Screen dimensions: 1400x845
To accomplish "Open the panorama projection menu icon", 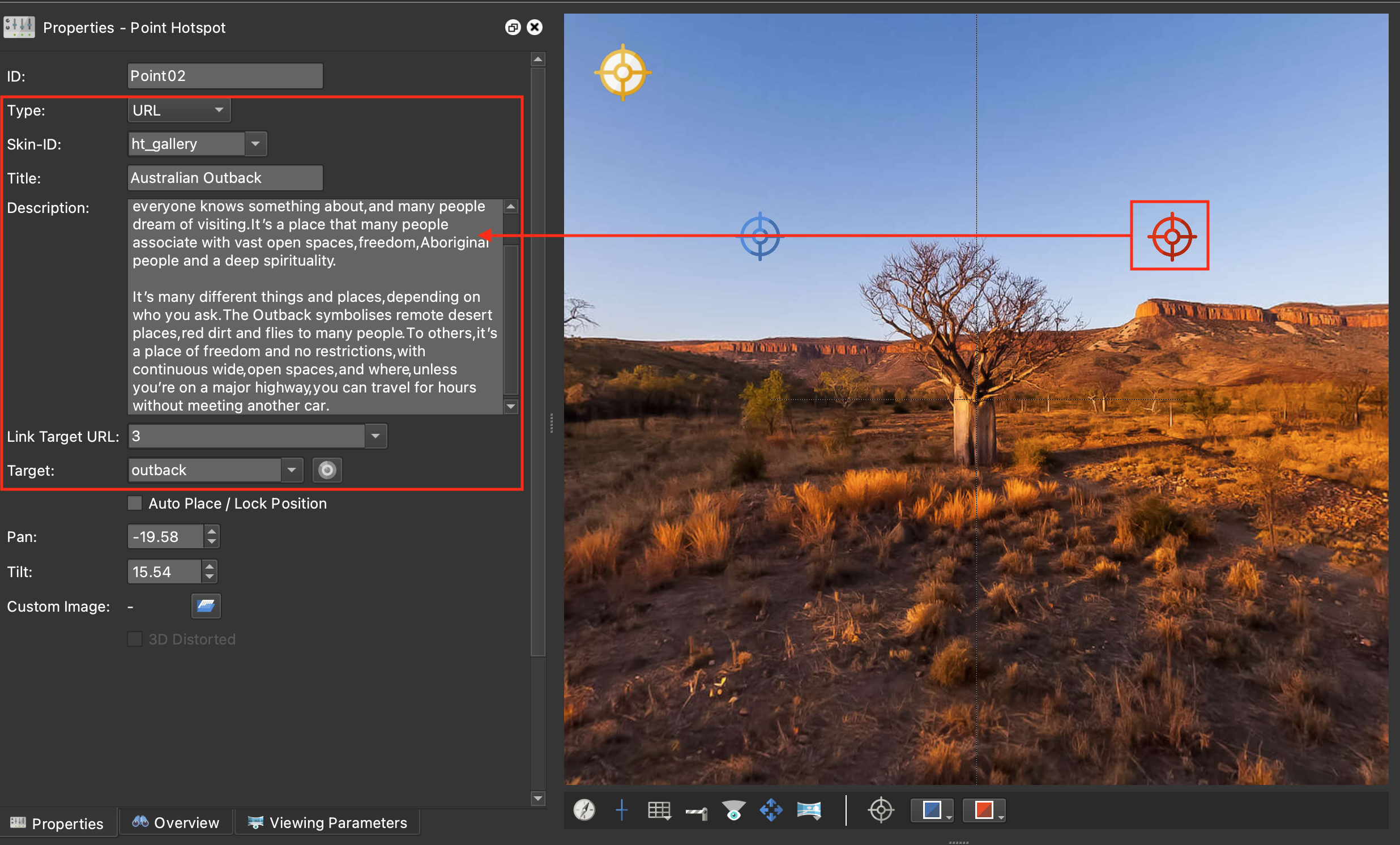I will pos(809,810).
